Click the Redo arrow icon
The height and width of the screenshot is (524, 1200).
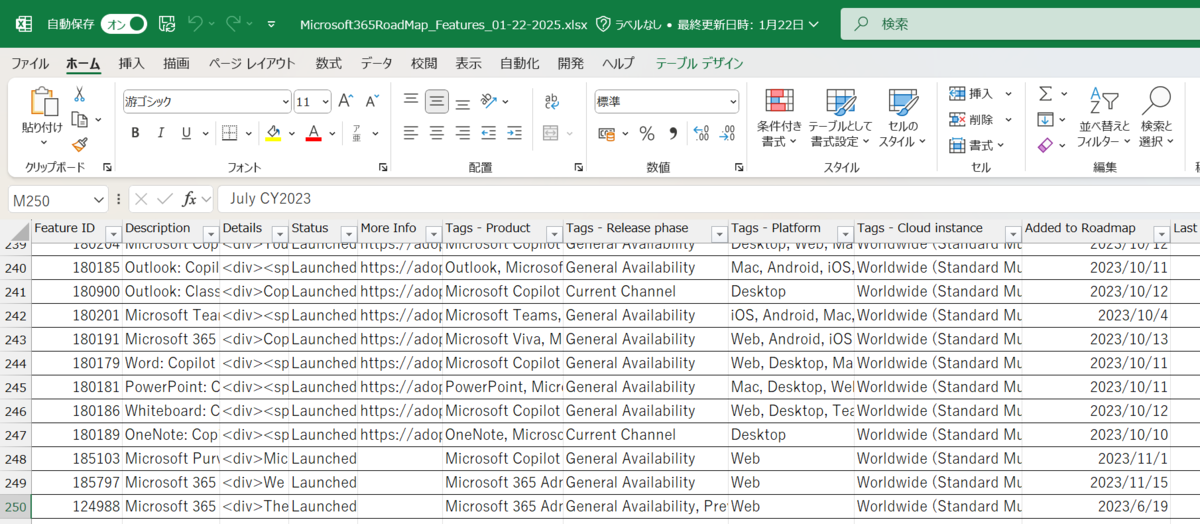(x=234, y=23)
